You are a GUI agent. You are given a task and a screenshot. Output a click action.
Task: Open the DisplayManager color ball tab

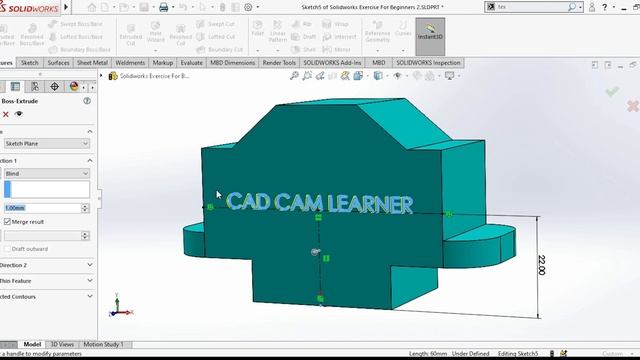74,87
